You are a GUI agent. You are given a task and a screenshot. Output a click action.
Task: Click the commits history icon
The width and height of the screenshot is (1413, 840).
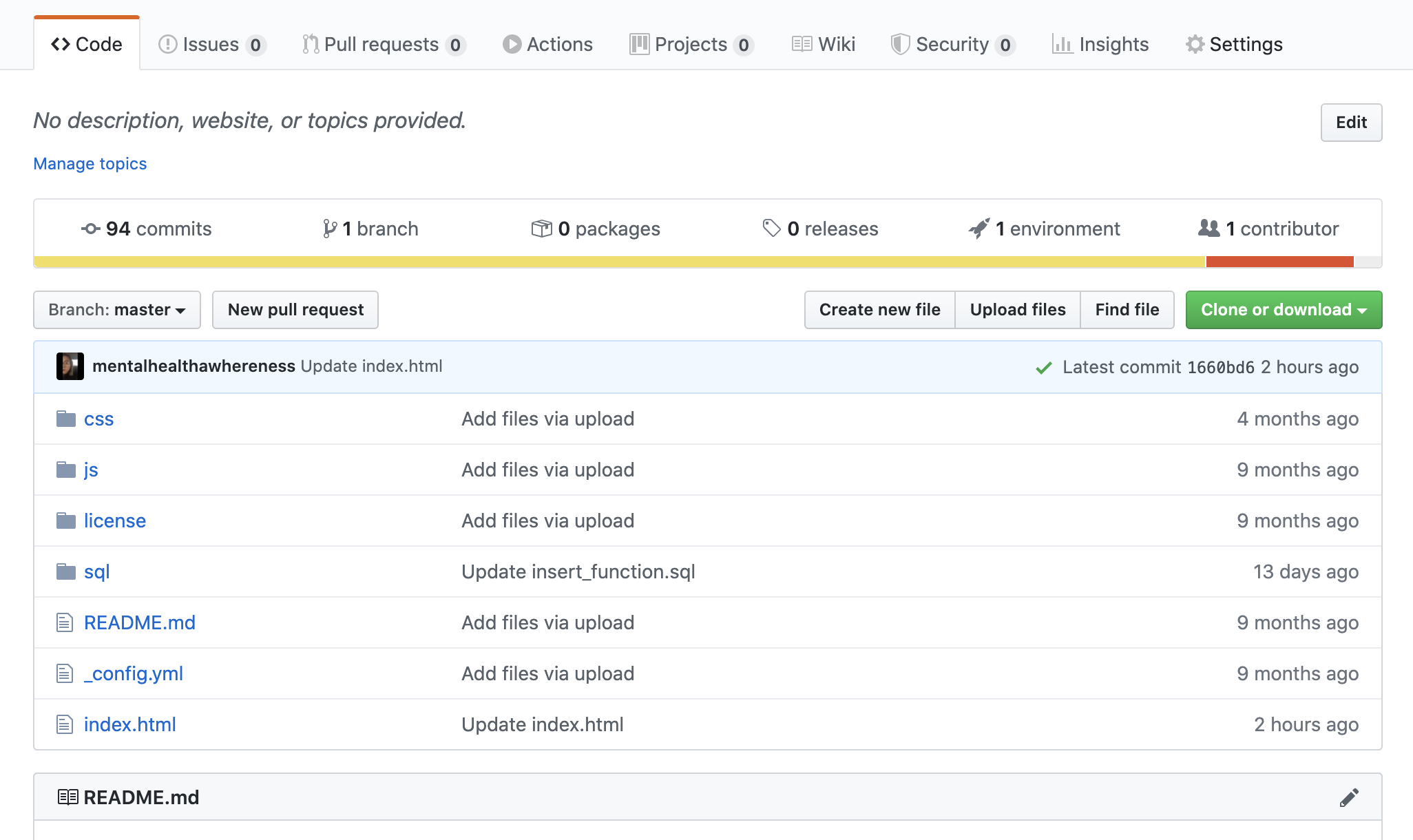[90, 229]
